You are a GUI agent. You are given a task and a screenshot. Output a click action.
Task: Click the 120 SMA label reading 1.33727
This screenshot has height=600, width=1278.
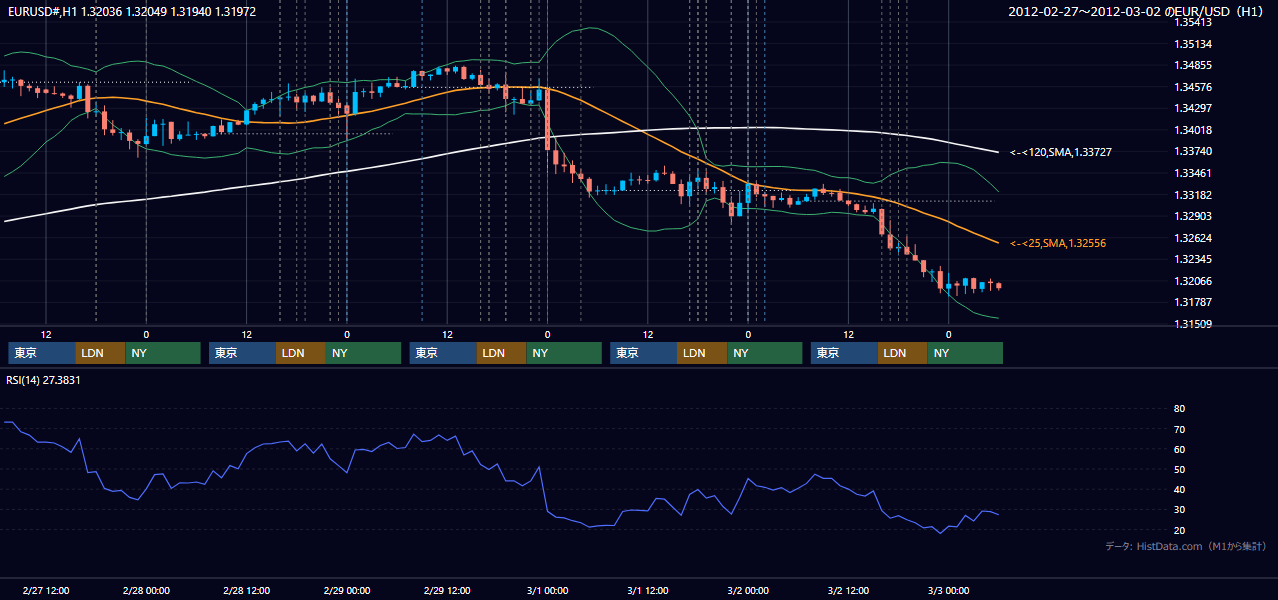point(1061,152)
